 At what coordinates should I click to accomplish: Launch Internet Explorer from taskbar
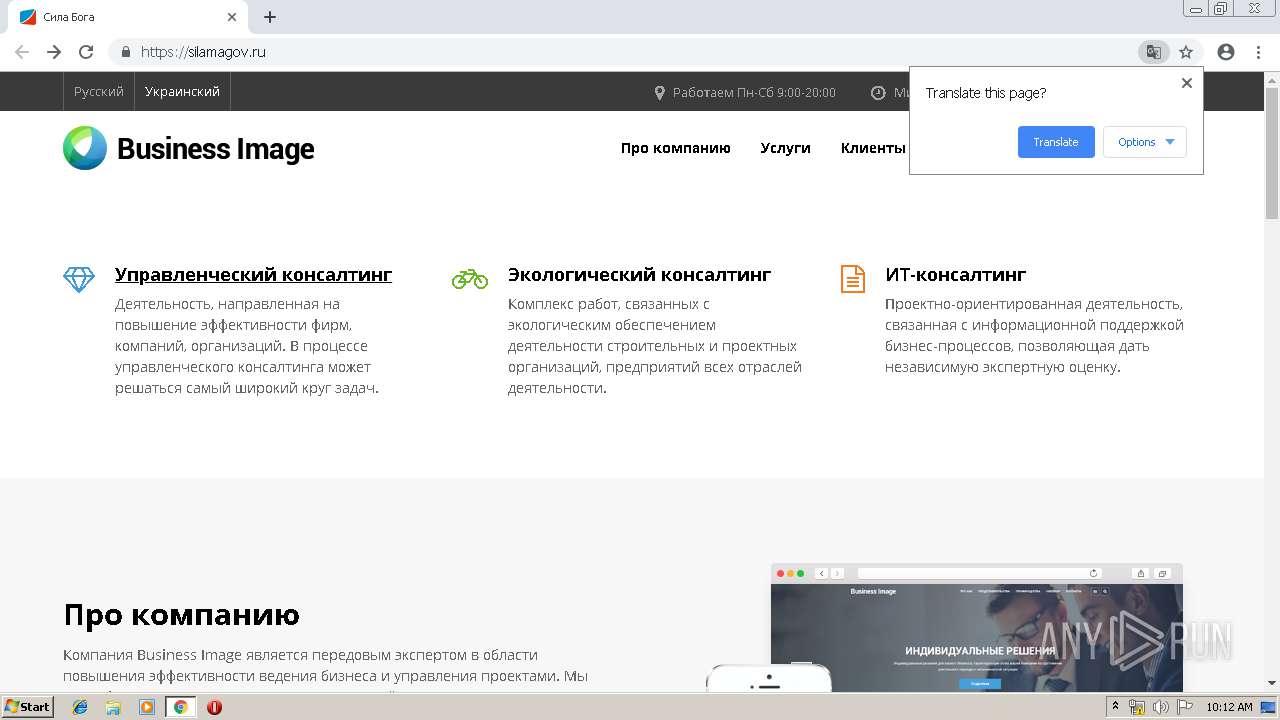coord(80,707)
